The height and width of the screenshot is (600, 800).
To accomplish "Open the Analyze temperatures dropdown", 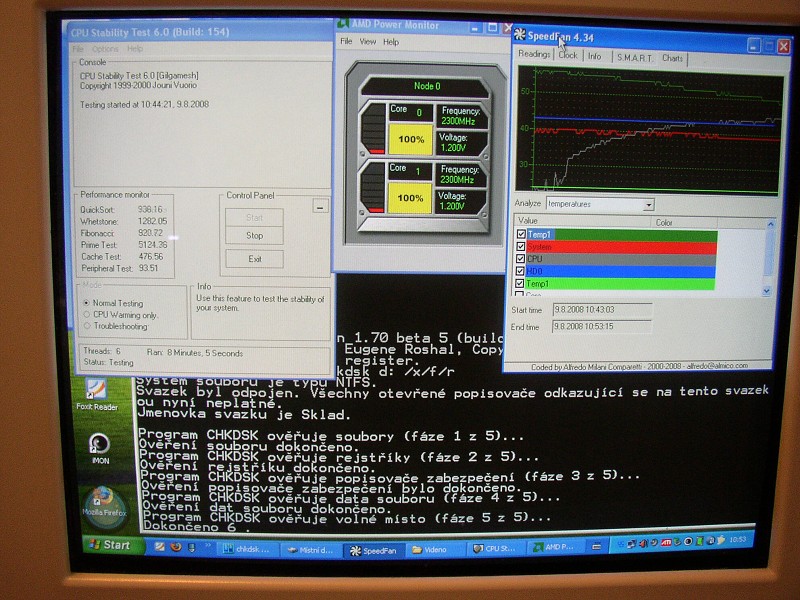I will tap(601, 204).
